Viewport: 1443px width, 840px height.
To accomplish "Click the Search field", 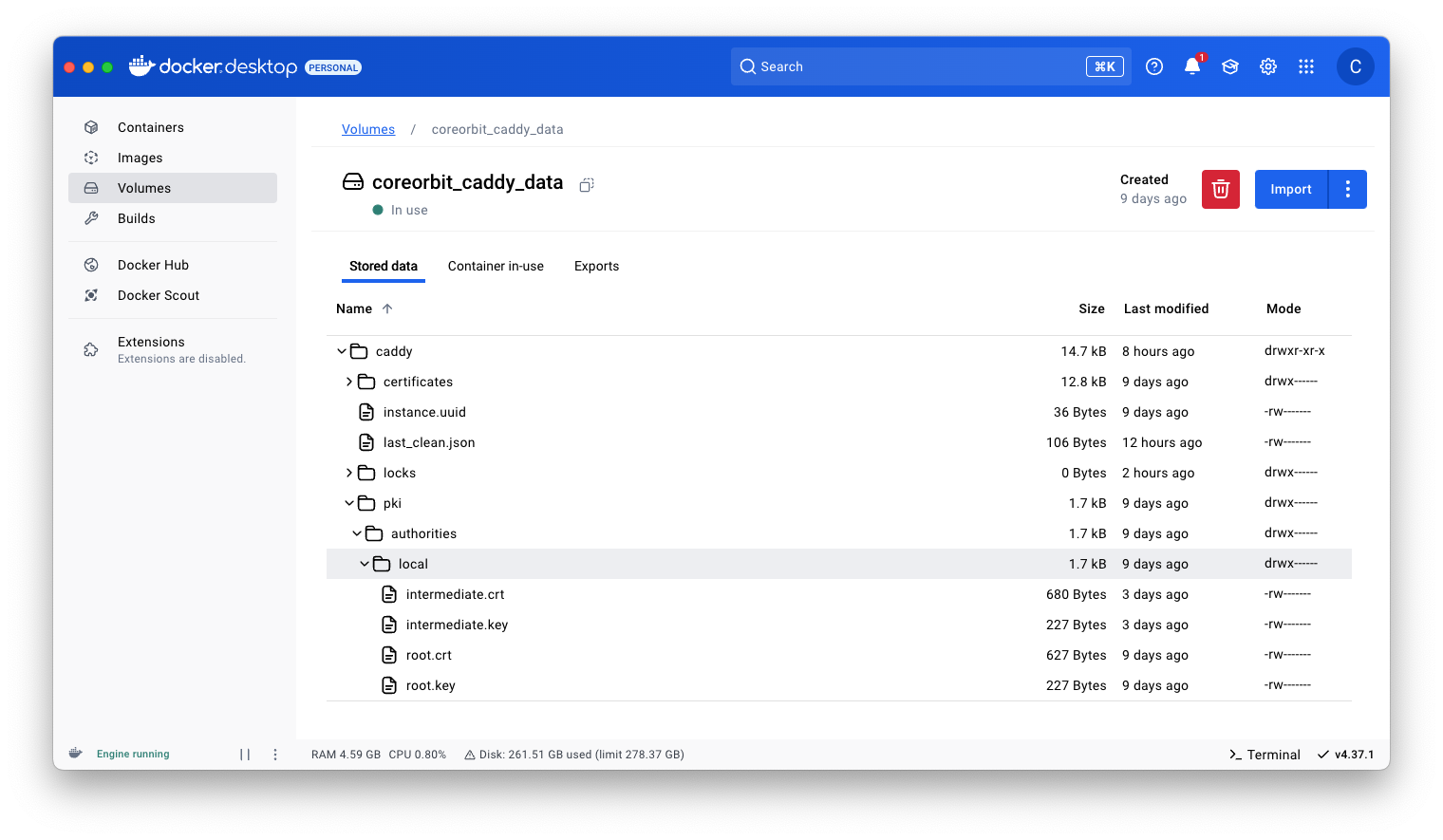I will pyautogui.click(x=930, y=66).
